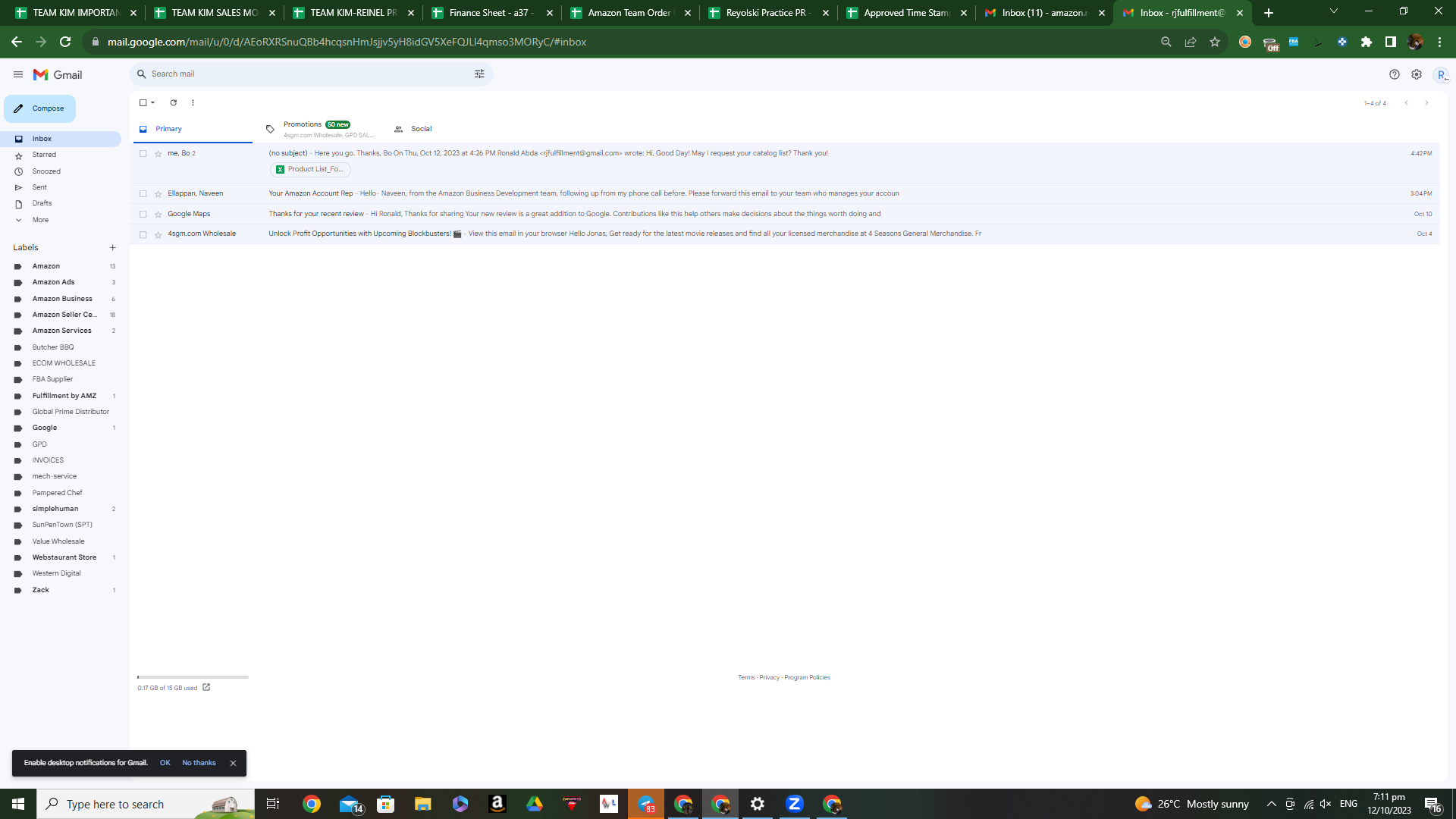Select the Ellappan, Naveen email checkbox
This screenshot has height=819, width=1456.
(143, 193)
